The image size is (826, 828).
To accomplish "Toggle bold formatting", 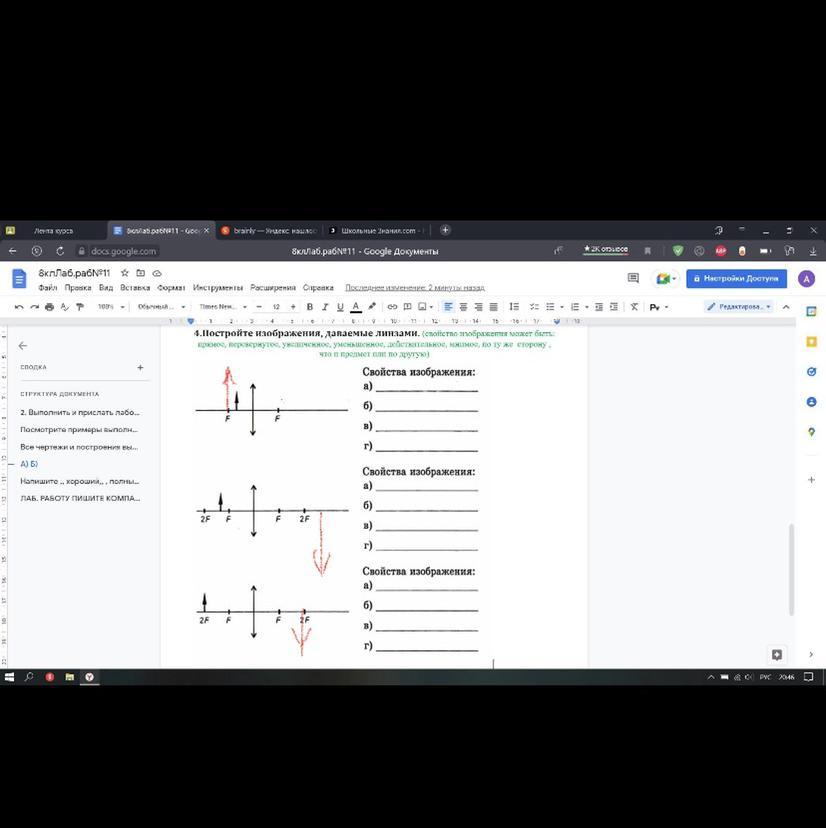I will click(x=310, y=307).
